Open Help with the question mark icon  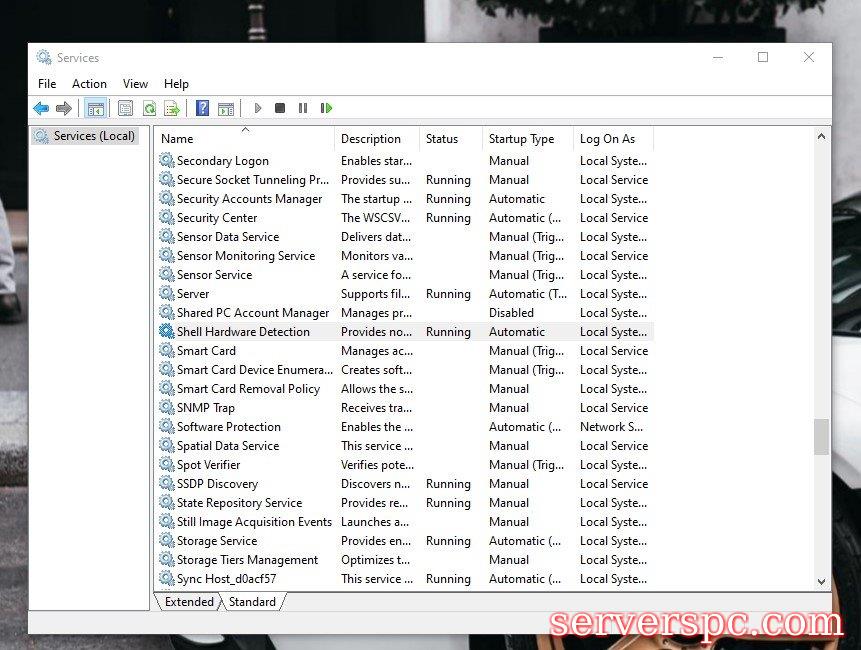pyautogui.click(x=202, y=108)
